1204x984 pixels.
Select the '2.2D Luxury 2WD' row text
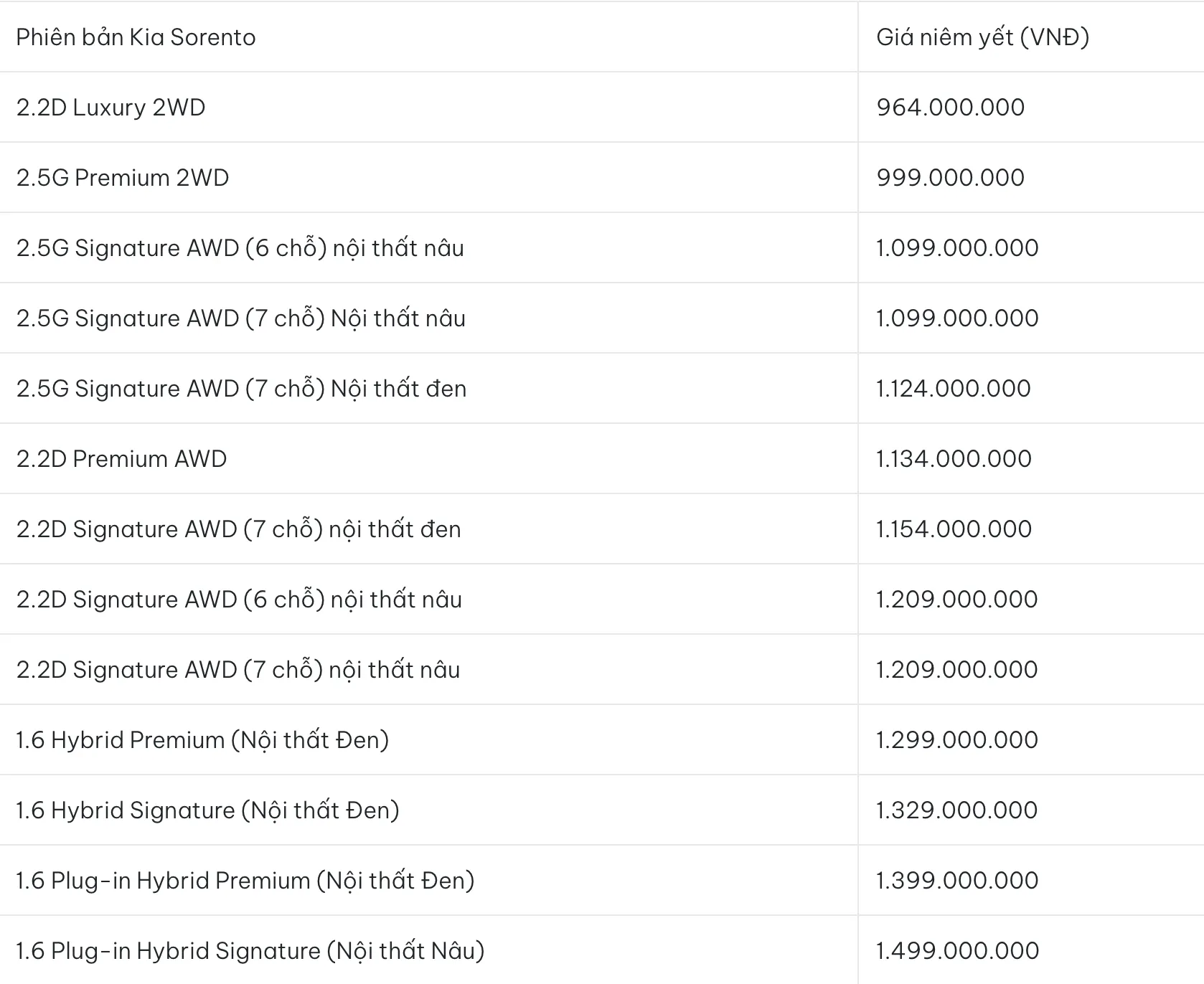pyautogui.click(x=111, y=108)
